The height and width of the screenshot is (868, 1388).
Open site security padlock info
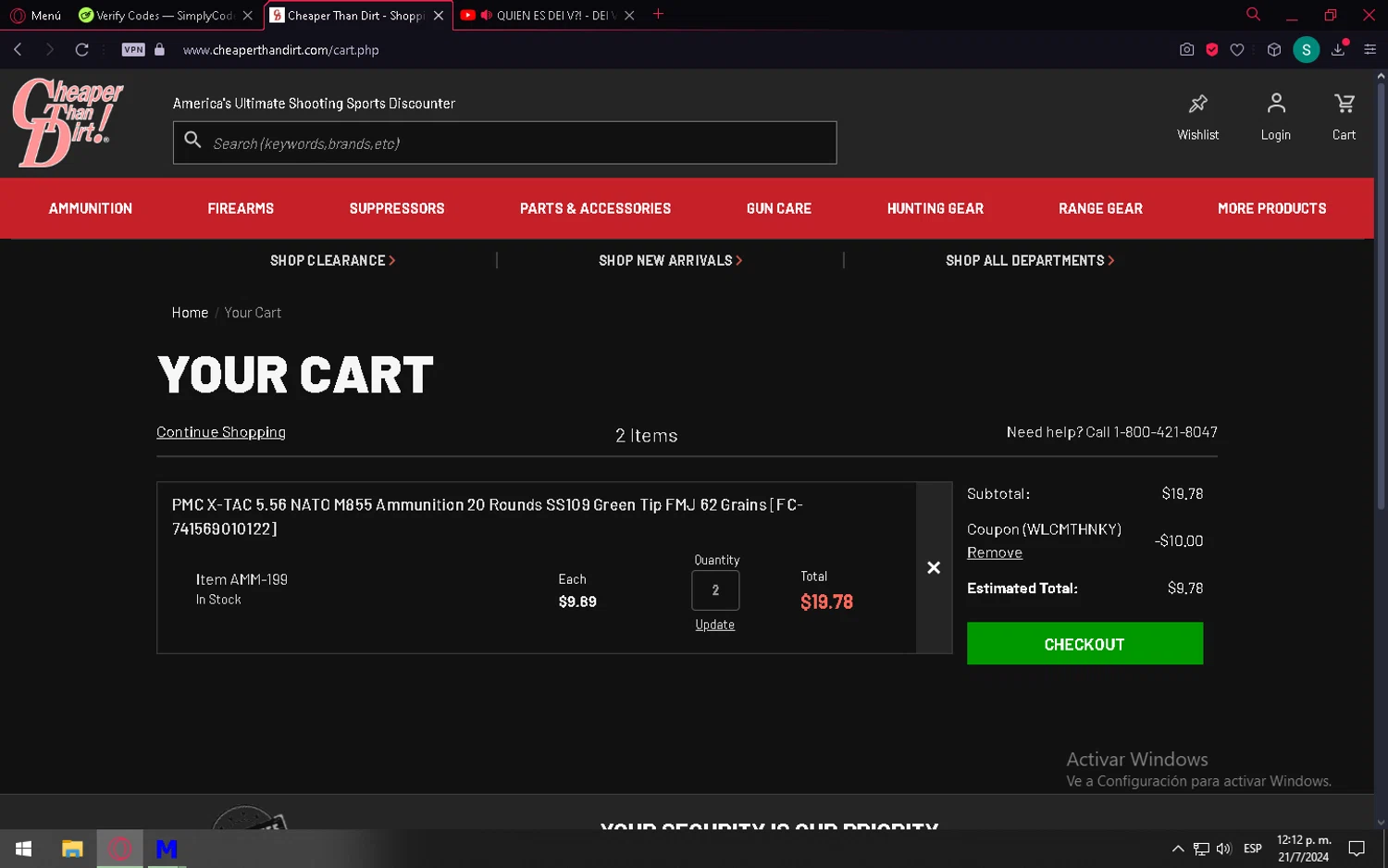click(x=159, y=50)
